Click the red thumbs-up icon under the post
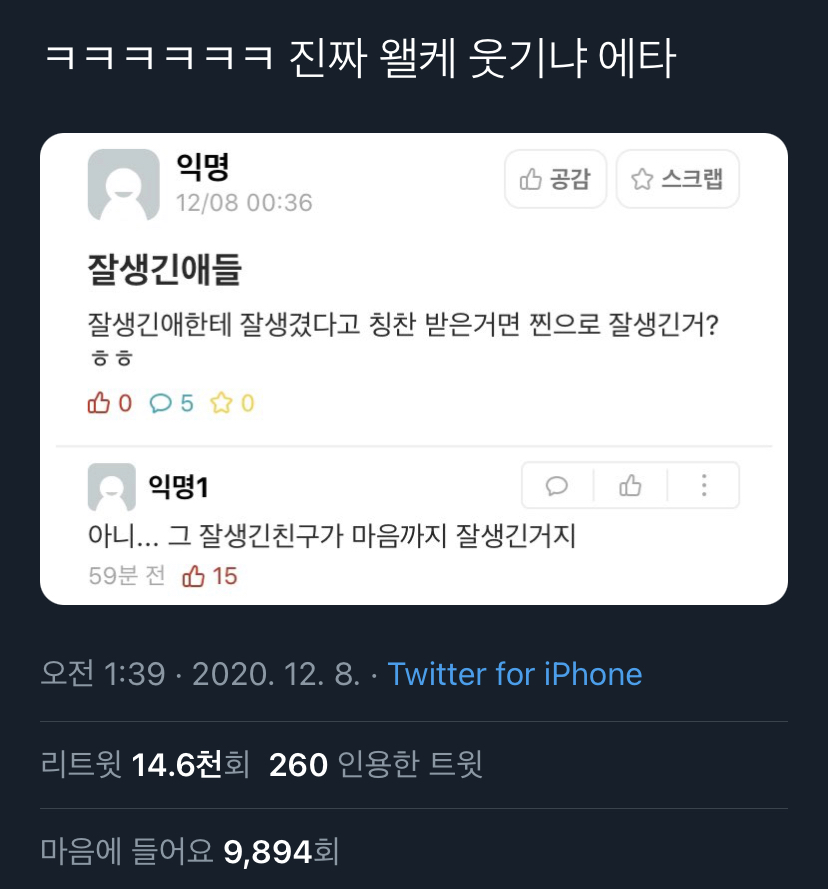 click(99, 403)
